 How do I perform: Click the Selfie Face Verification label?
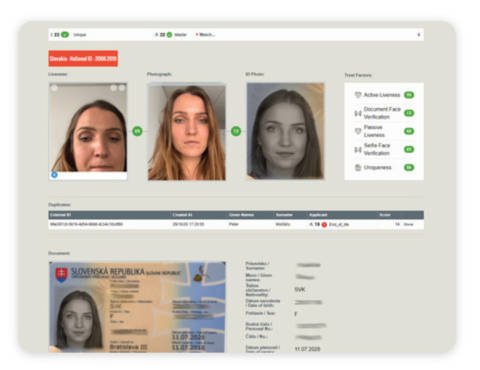click(377, 149)
